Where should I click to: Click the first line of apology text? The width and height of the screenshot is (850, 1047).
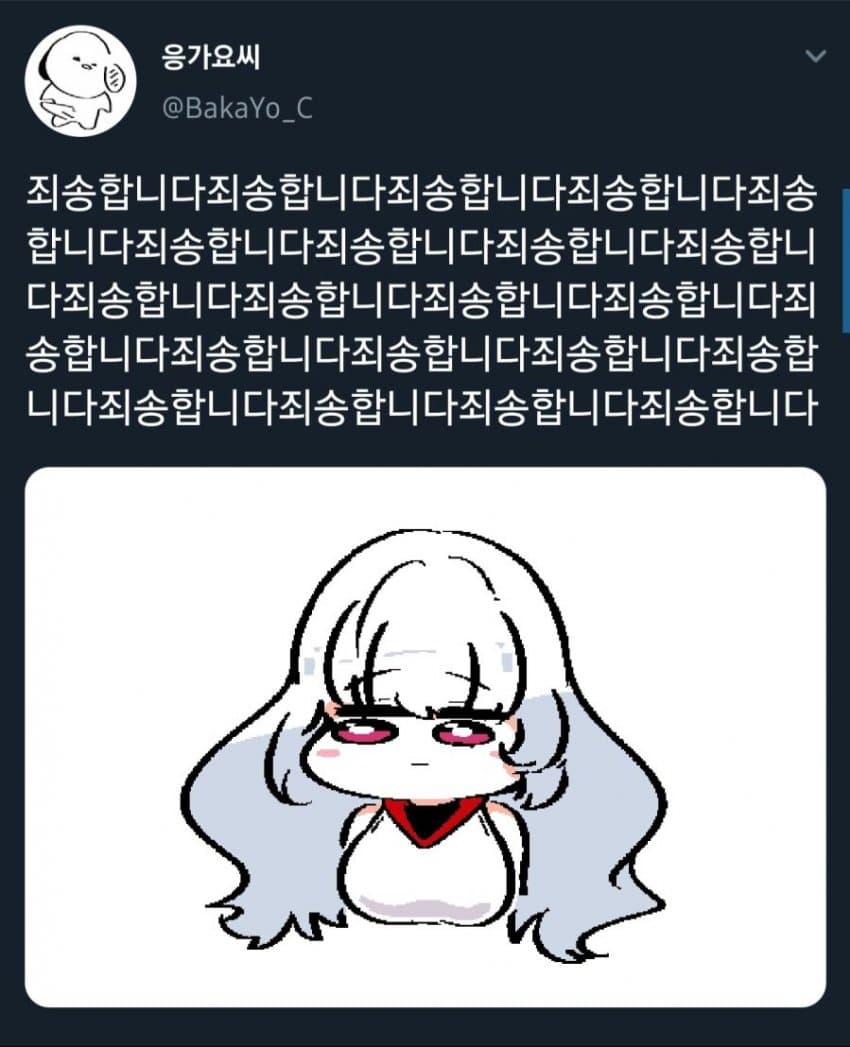click(x=421, y=192)
